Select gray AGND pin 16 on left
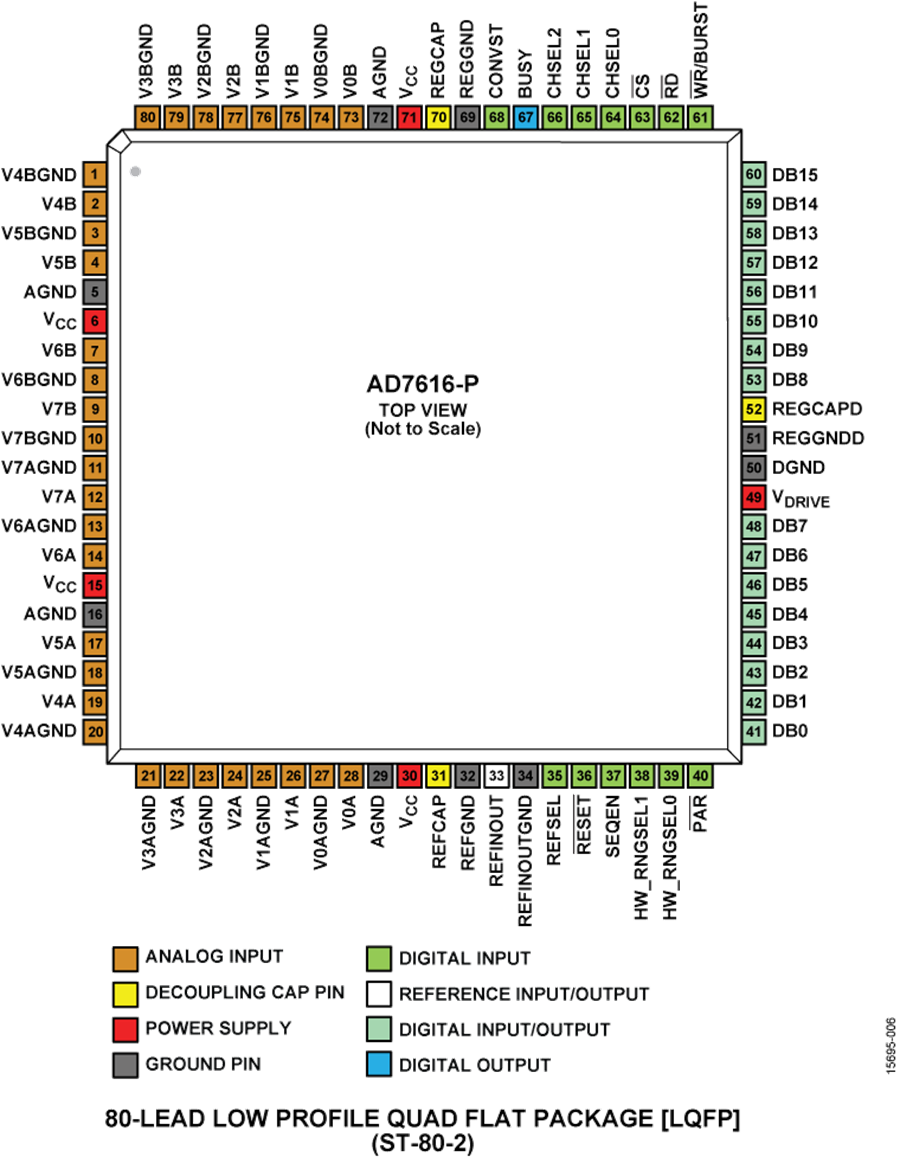This screenshot has width=900, height=1163. 94,614
